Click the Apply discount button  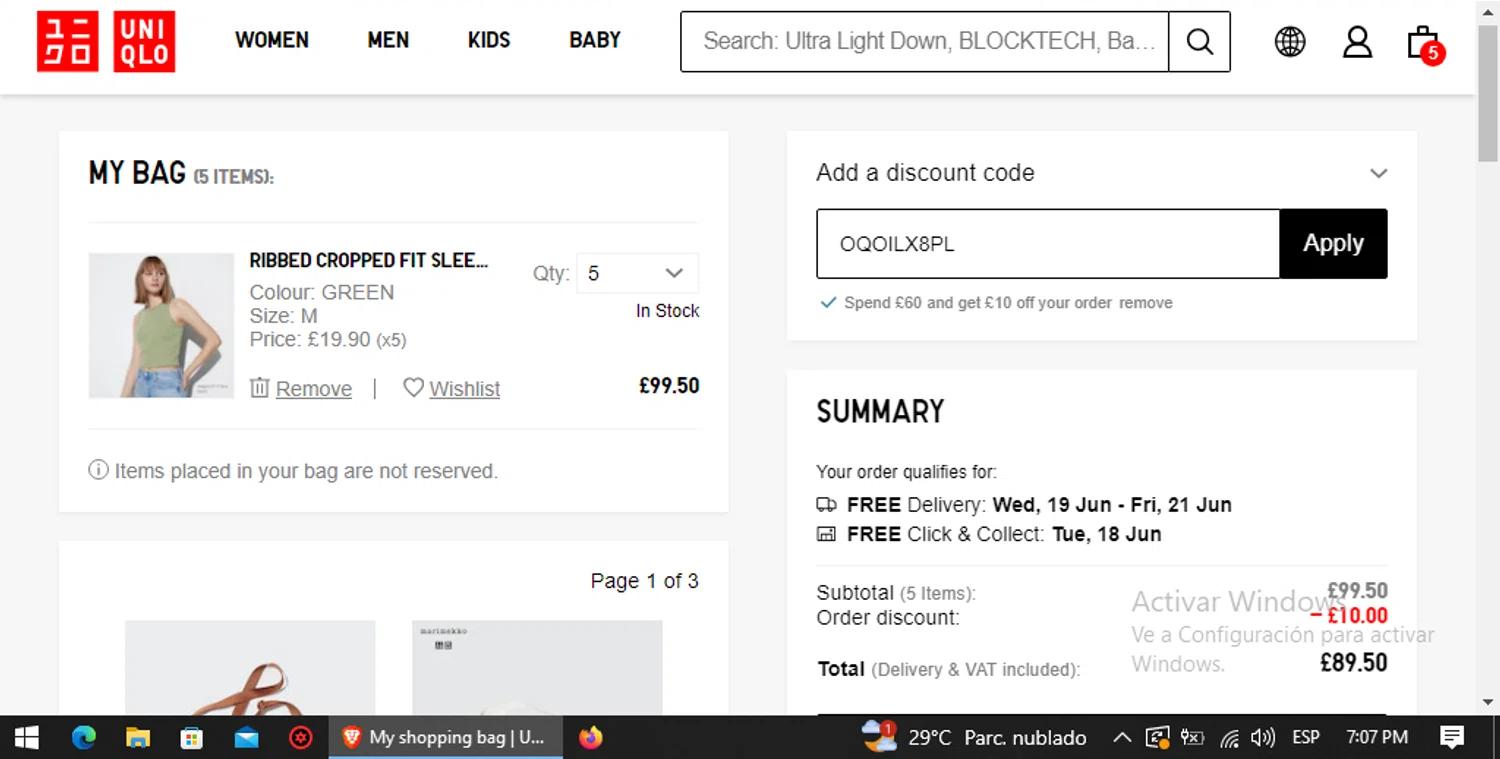[1333, 243]
